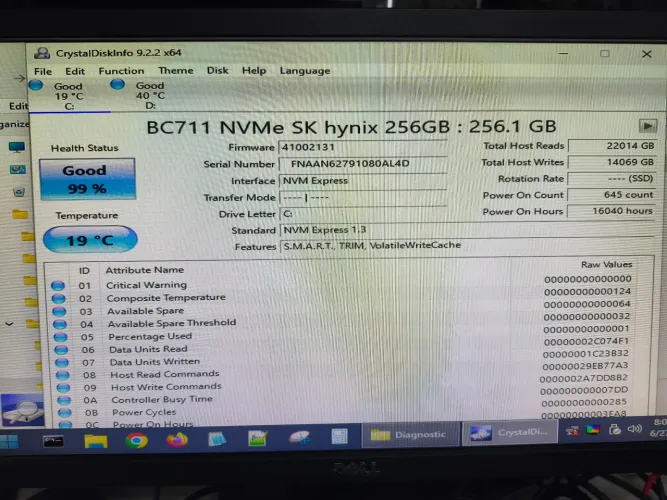Click the Transfer Mode field
The image size is (667, 500).
pos(362,197)
